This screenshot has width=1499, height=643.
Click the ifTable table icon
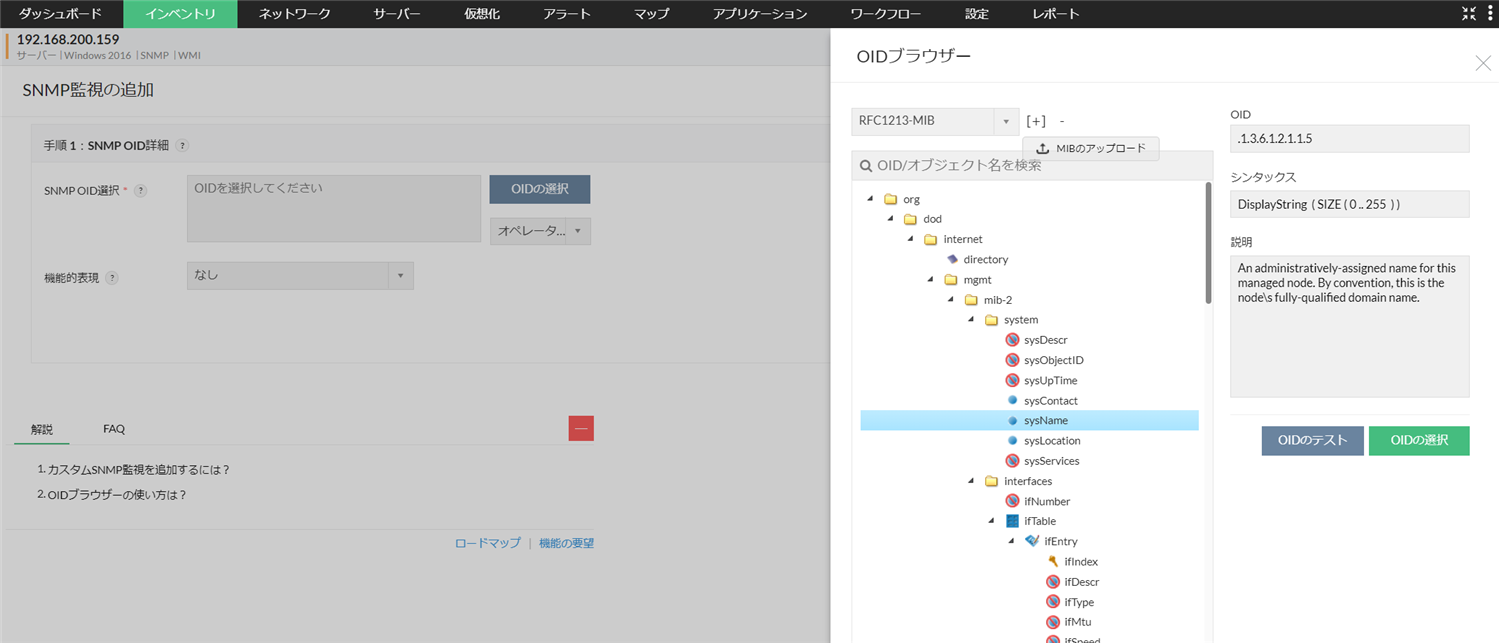click(x=1012, y=521)
